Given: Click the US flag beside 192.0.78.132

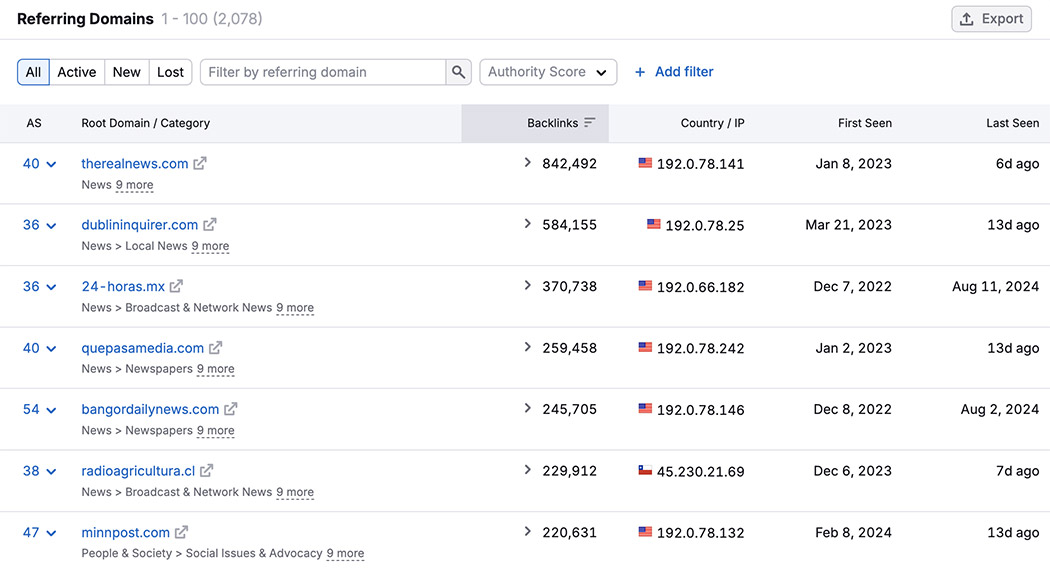Looking at the screenshot, I should [x=645, y=532].
